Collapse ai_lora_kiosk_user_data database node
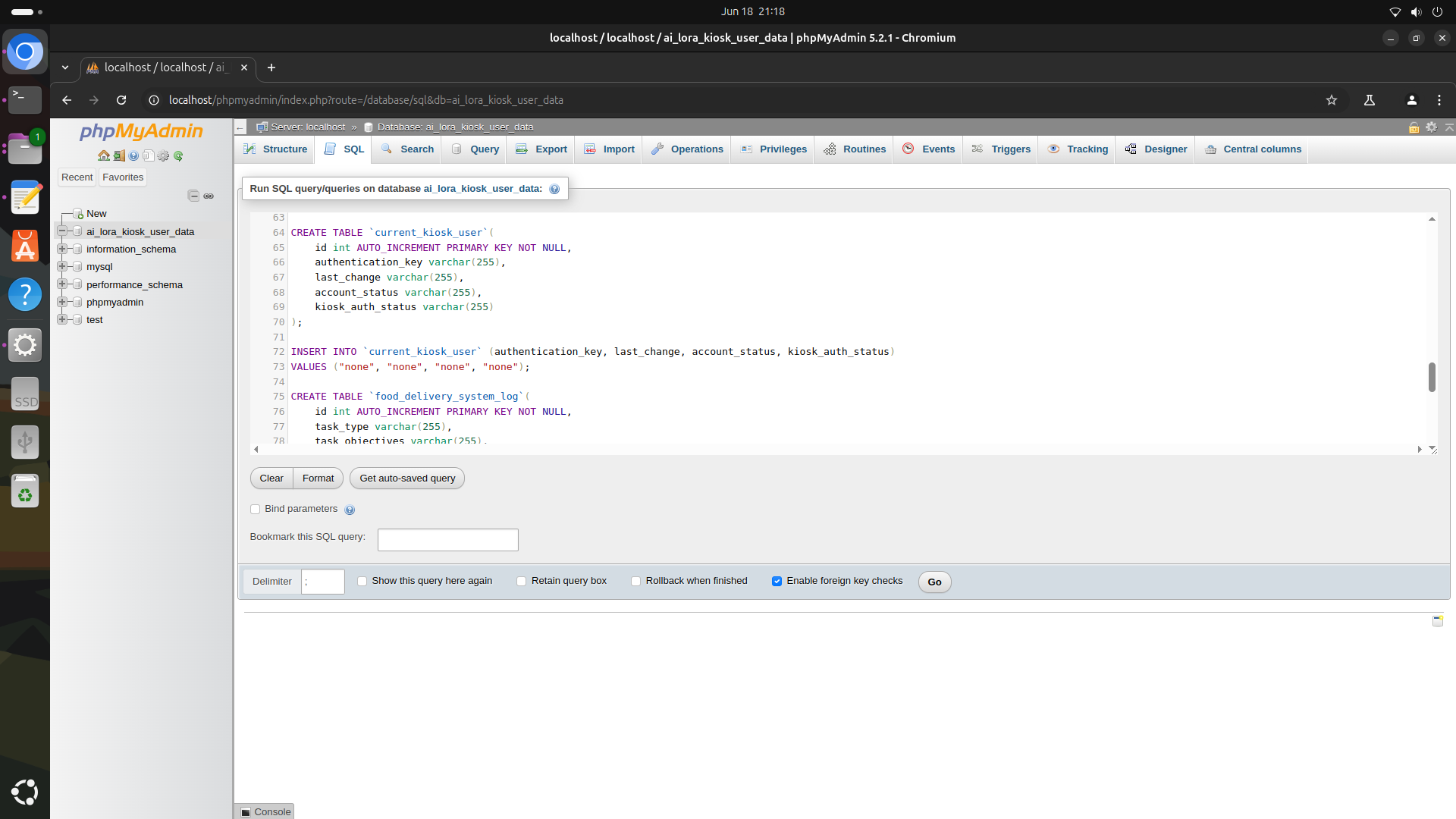This screenshot has width=1456, height=819. (62, 231)
